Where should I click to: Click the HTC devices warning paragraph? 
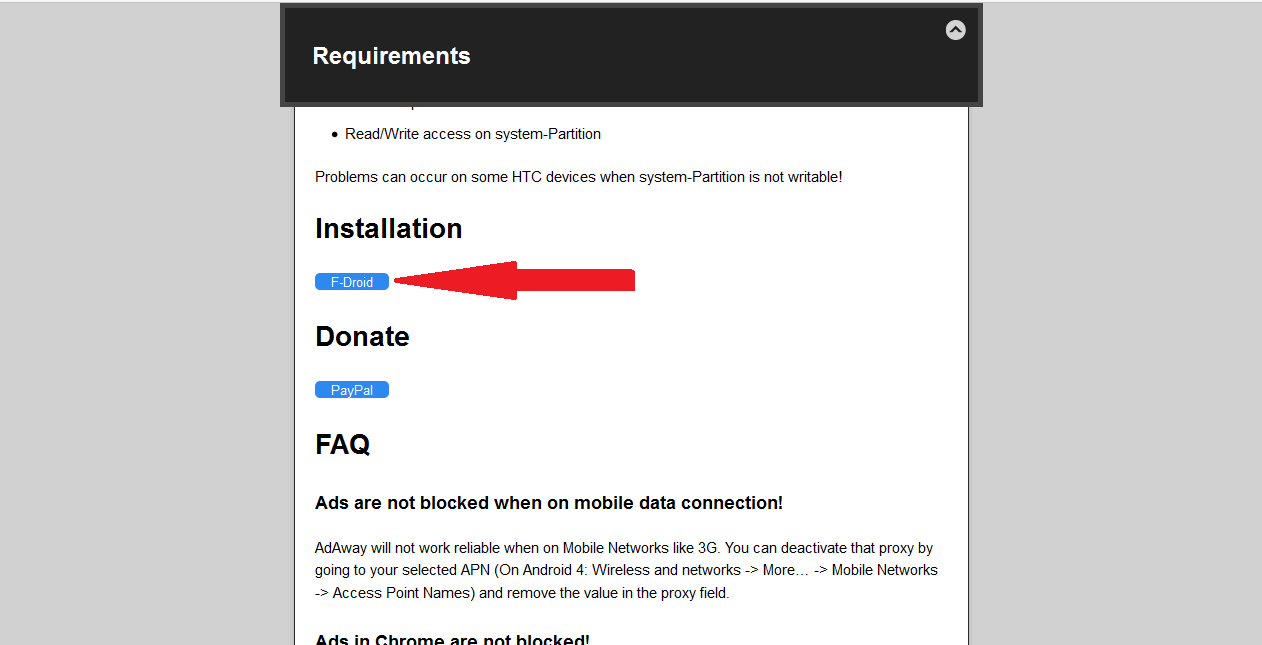(x=578, y=177)
